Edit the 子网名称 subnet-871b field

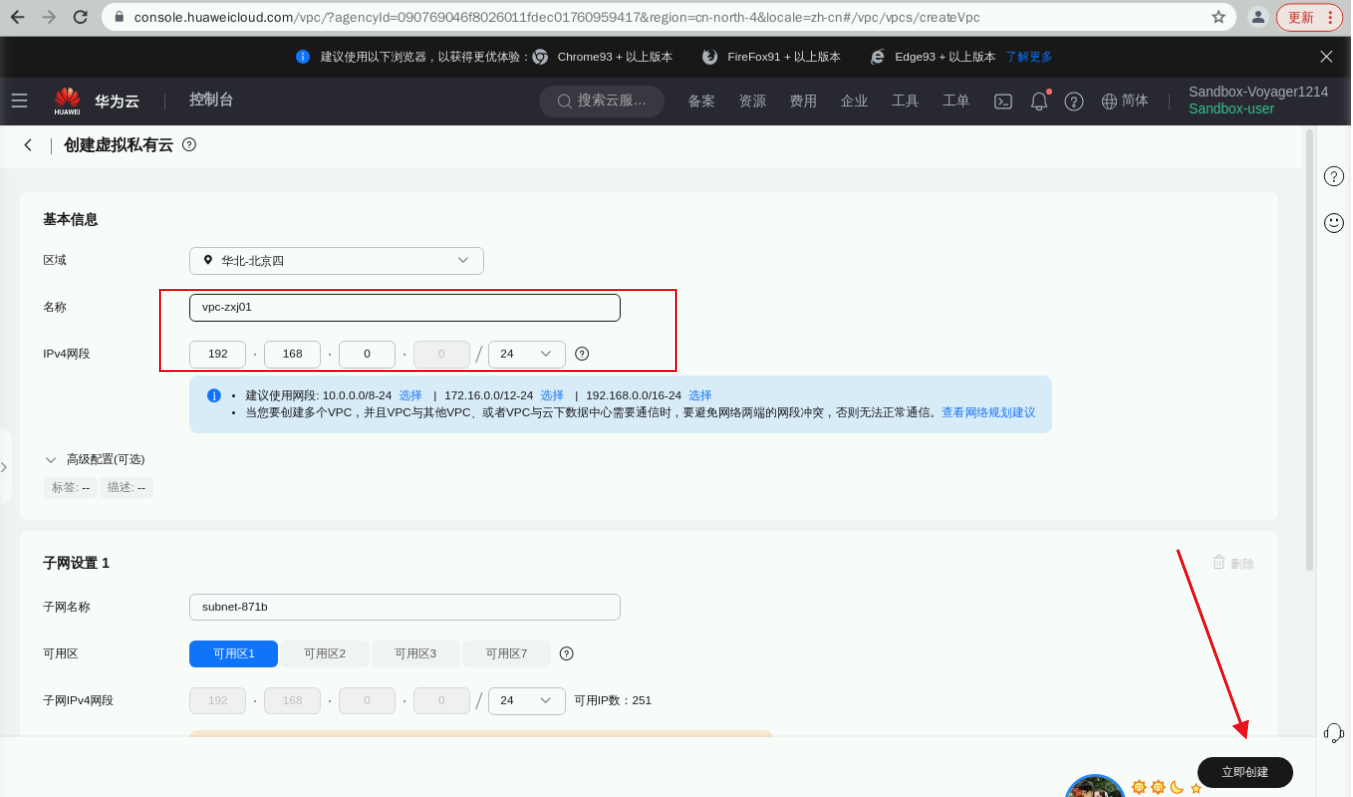(x=405, y=607)
